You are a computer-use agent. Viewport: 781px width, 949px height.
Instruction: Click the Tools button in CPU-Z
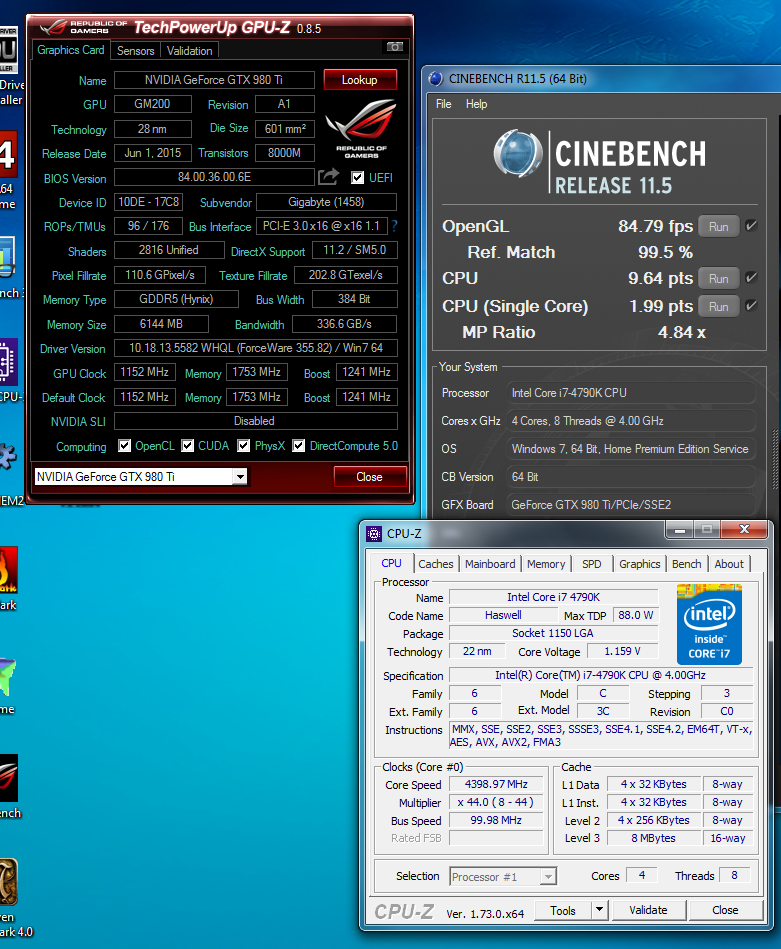point(563,910)
